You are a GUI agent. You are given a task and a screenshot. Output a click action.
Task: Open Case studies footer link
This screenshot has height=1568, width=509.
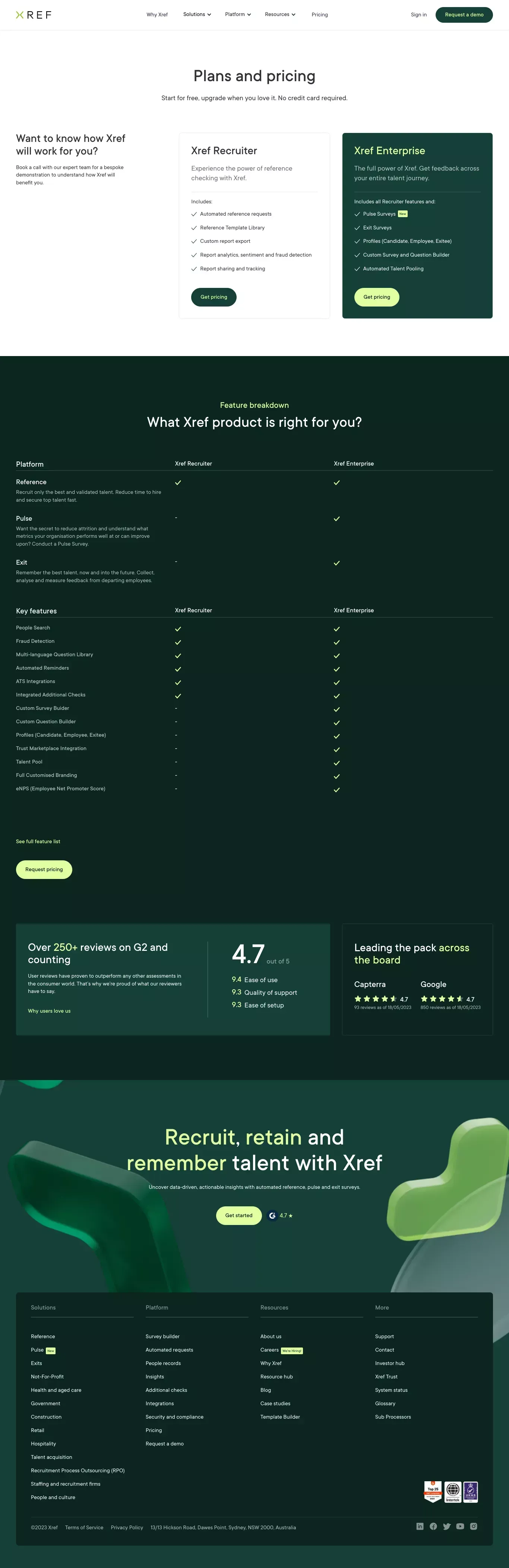pos(275,1404)
